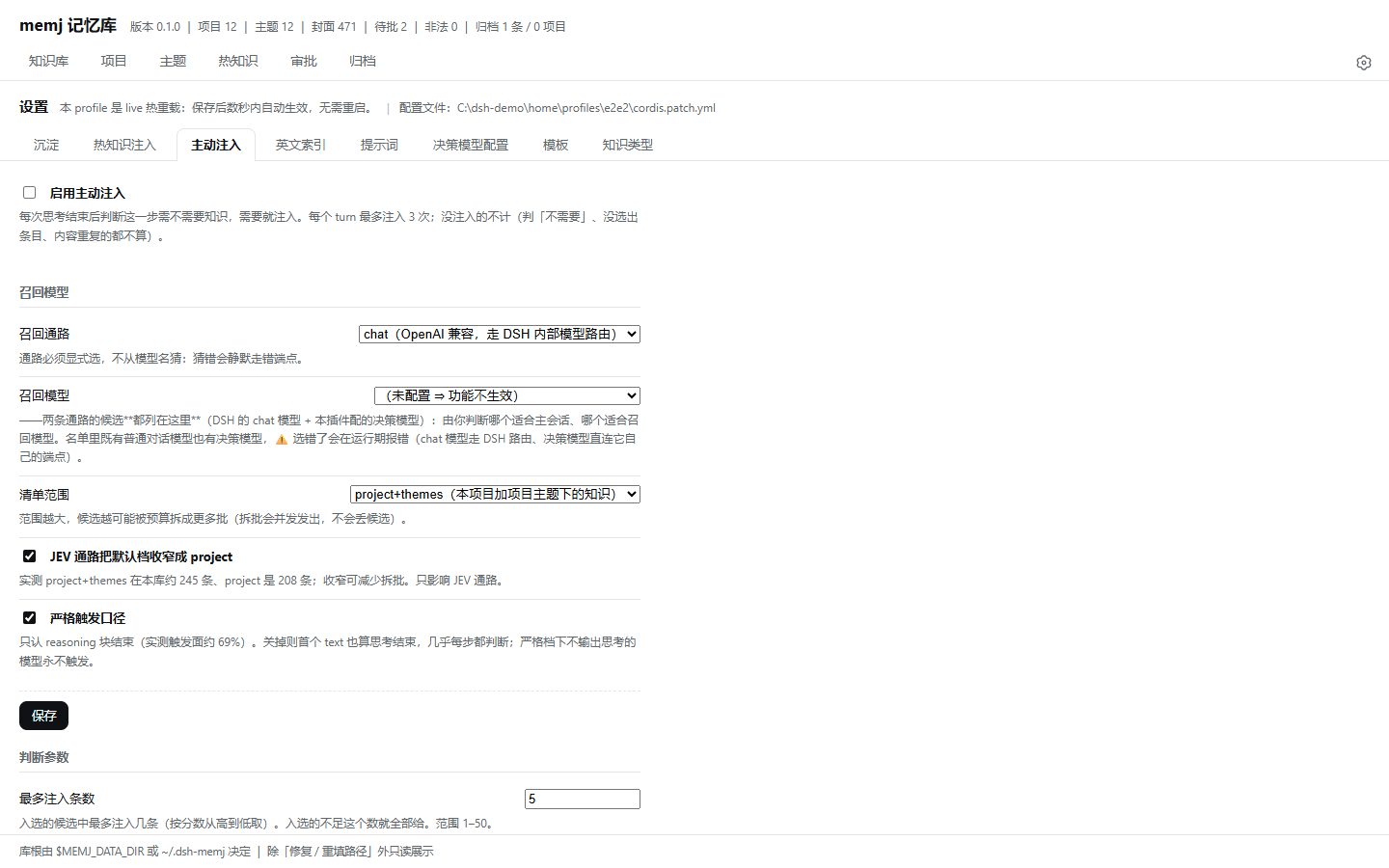Enable the 启用主动注入 checkbox
1389x868 pixels.
pos(30,193)
